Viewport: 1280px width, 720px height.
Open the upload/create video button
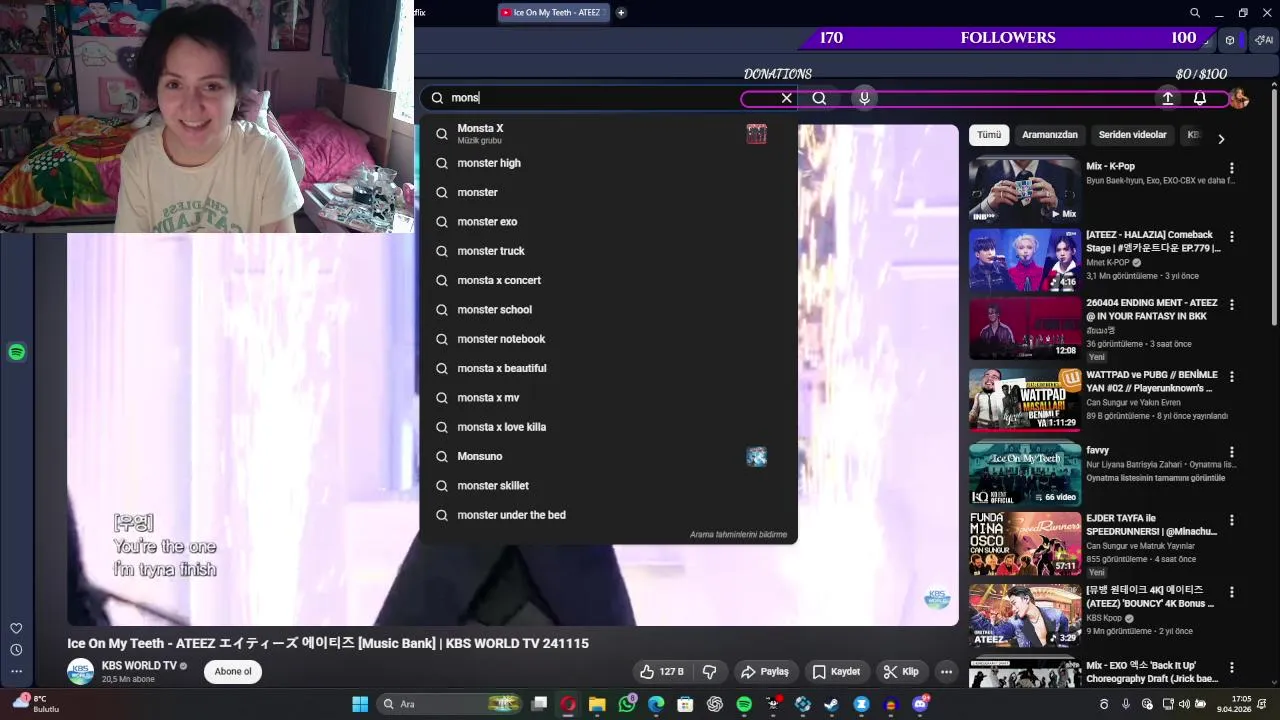coord(1167,98)
